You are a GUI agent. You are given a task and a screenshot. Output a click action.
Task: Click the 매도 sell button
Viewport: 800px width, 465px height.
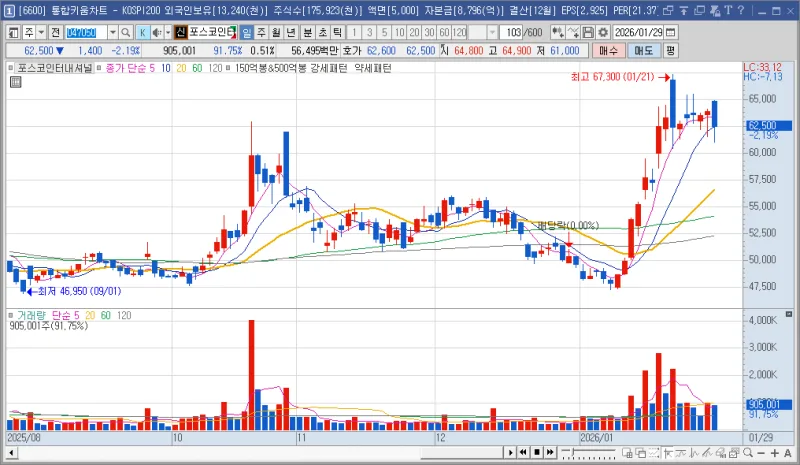642,49
